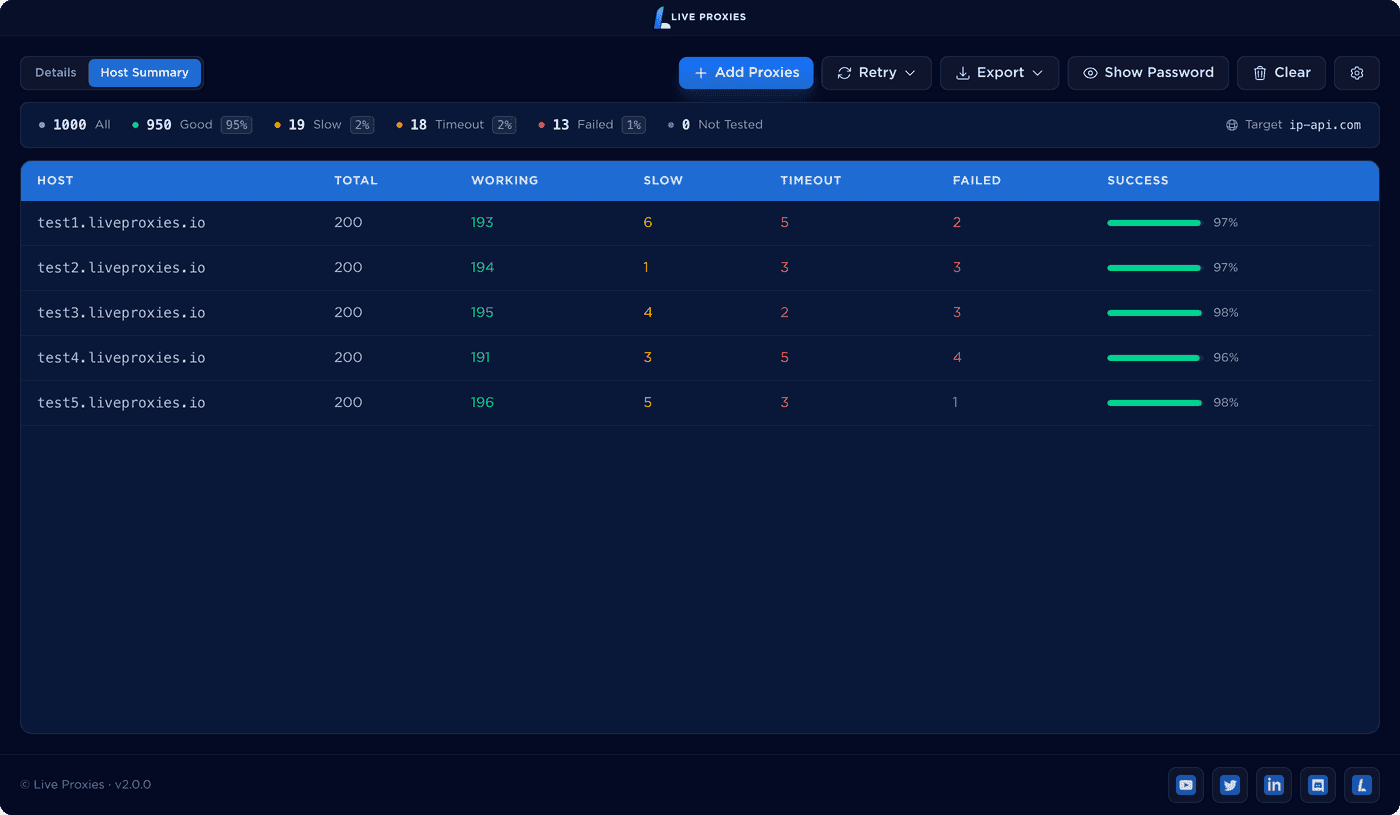1400x815 pixels.
Task: Click working count 193
Action: [x=482, y=223]
